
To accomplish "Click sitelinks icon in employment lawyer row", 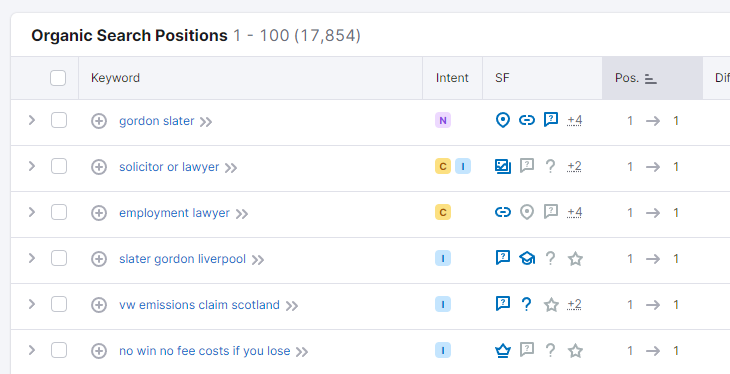I will click(x=502, y=212).
